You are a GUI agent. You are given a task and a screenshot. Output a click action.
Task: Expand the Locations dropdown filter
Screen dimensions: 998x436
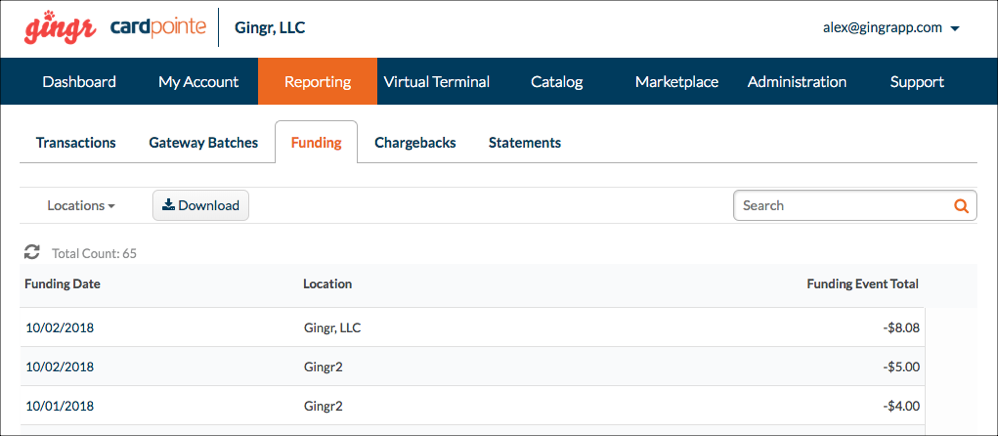pyautogui.click(x=81, y=206)
